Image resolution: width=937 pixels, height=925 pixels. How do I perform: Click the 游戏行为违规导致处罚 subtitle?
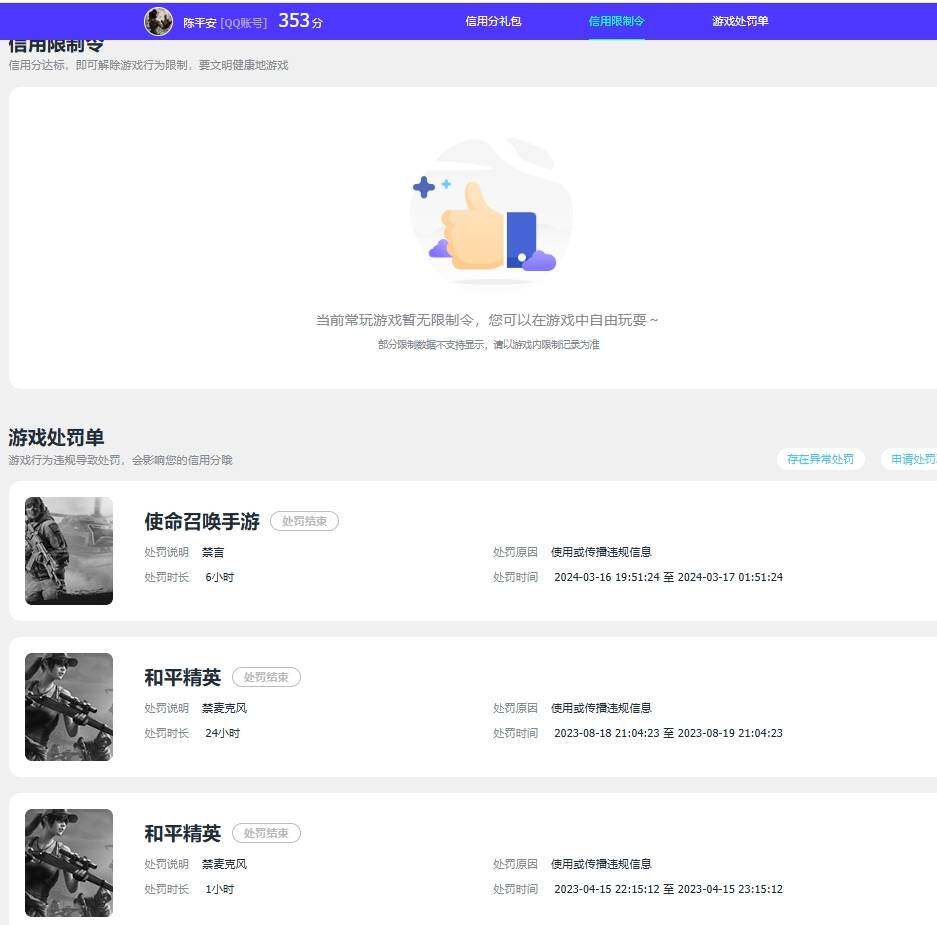[120, 460]
